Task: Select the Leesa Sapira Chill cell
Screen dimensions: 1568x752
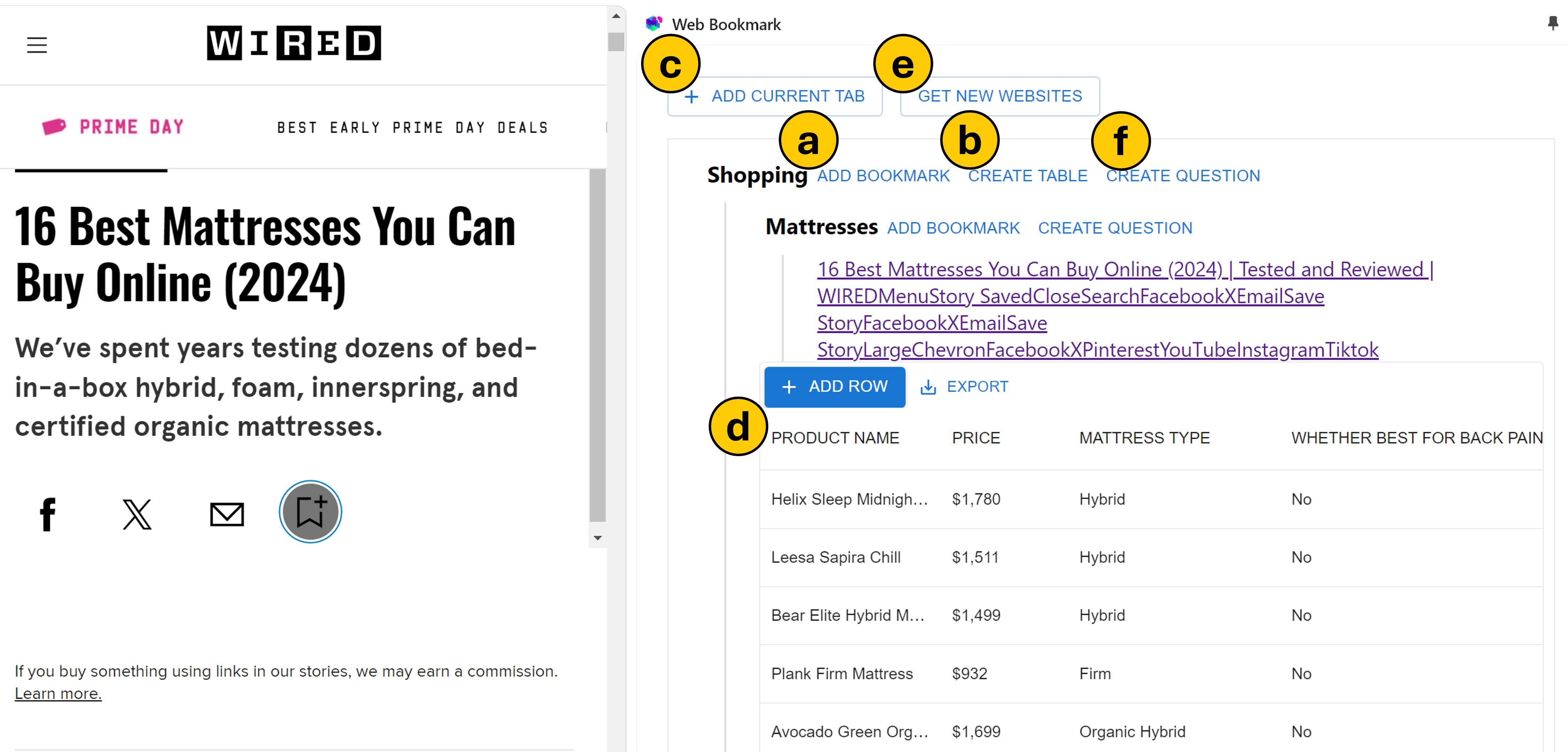Action: (836, 557)
